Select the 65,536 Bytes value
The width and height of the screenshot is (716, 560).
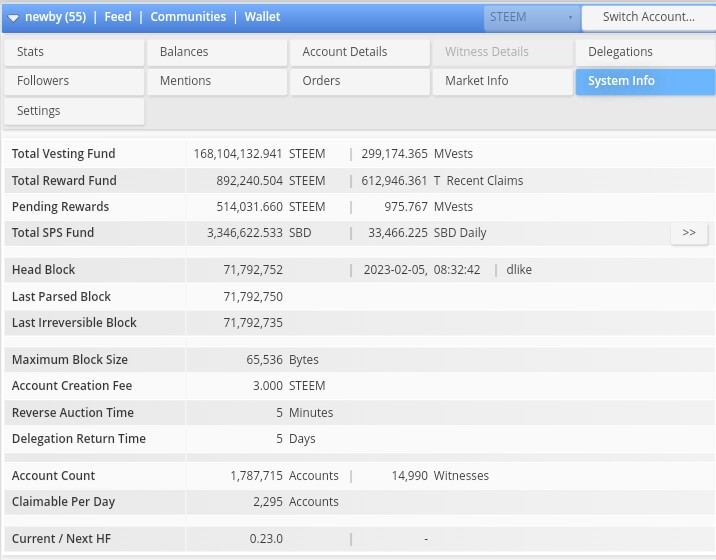(x=282, y=360)
